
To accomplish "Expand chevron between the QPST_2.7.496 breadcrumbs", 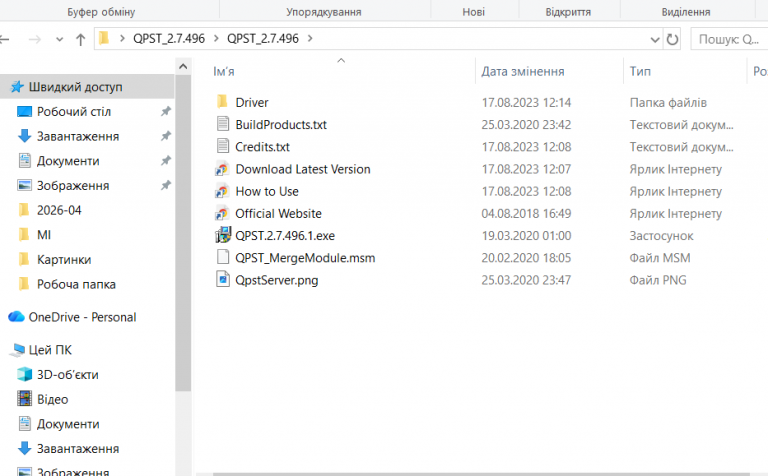I will click(x=216, y=38).
